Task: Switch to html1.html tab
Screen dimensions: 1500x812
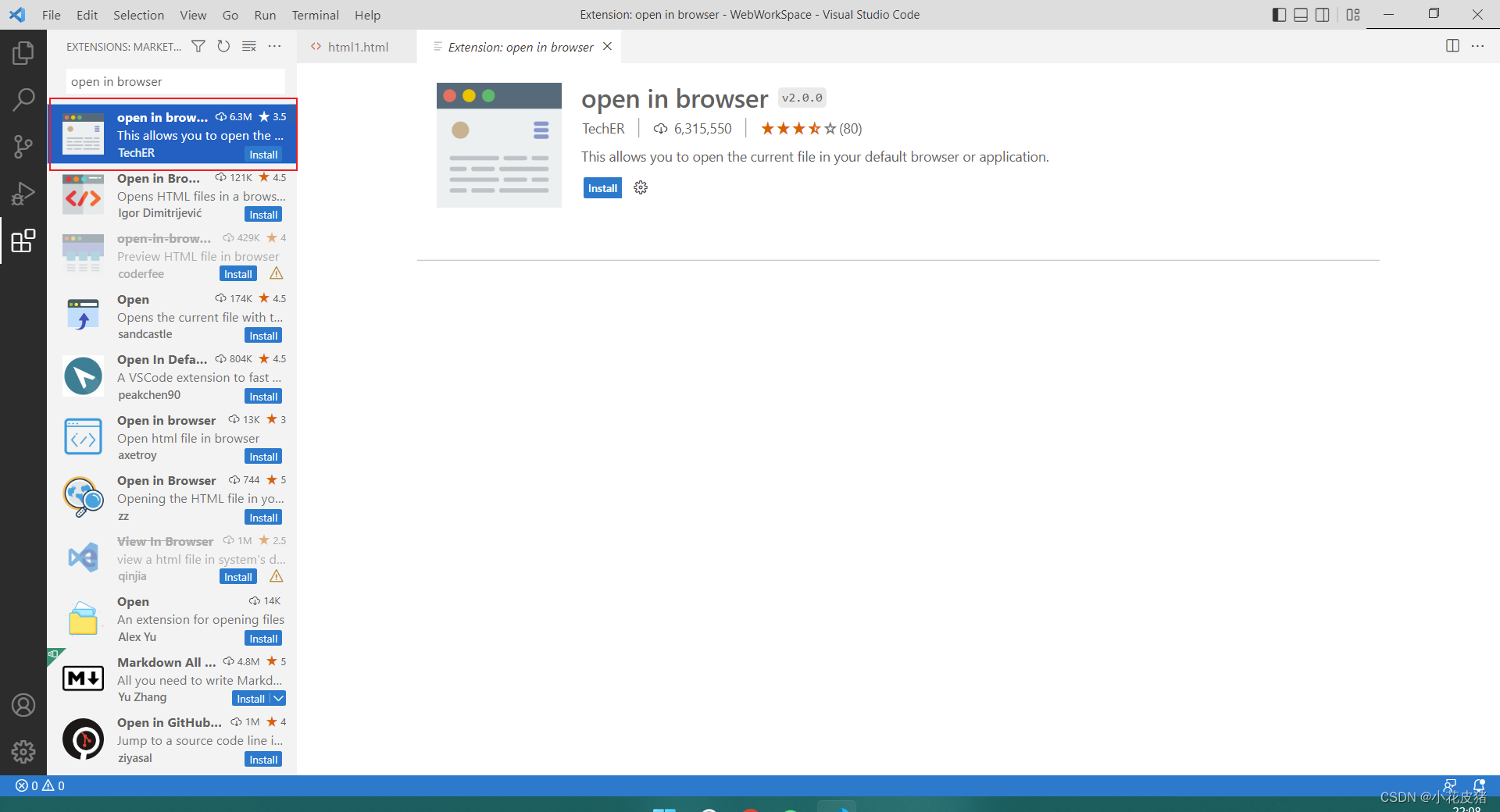Action: [357, 47]
